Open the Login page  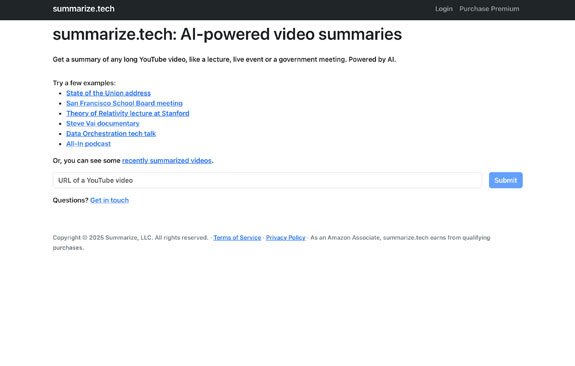tap(444, 9)
